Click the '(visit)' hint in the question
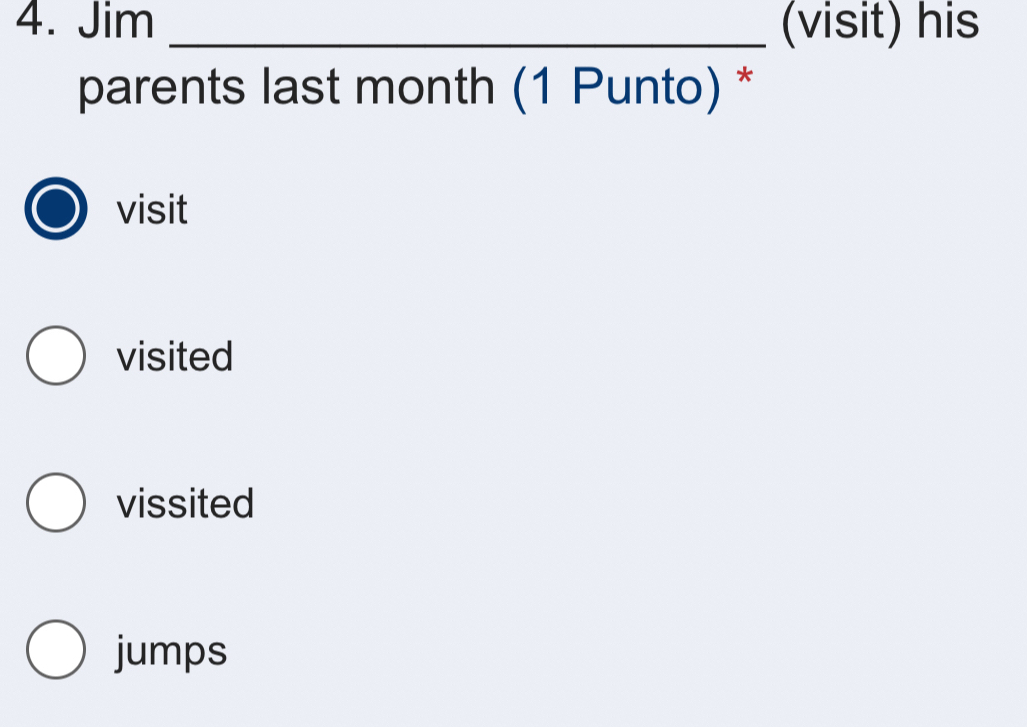1027x727 pixels. 841,21
